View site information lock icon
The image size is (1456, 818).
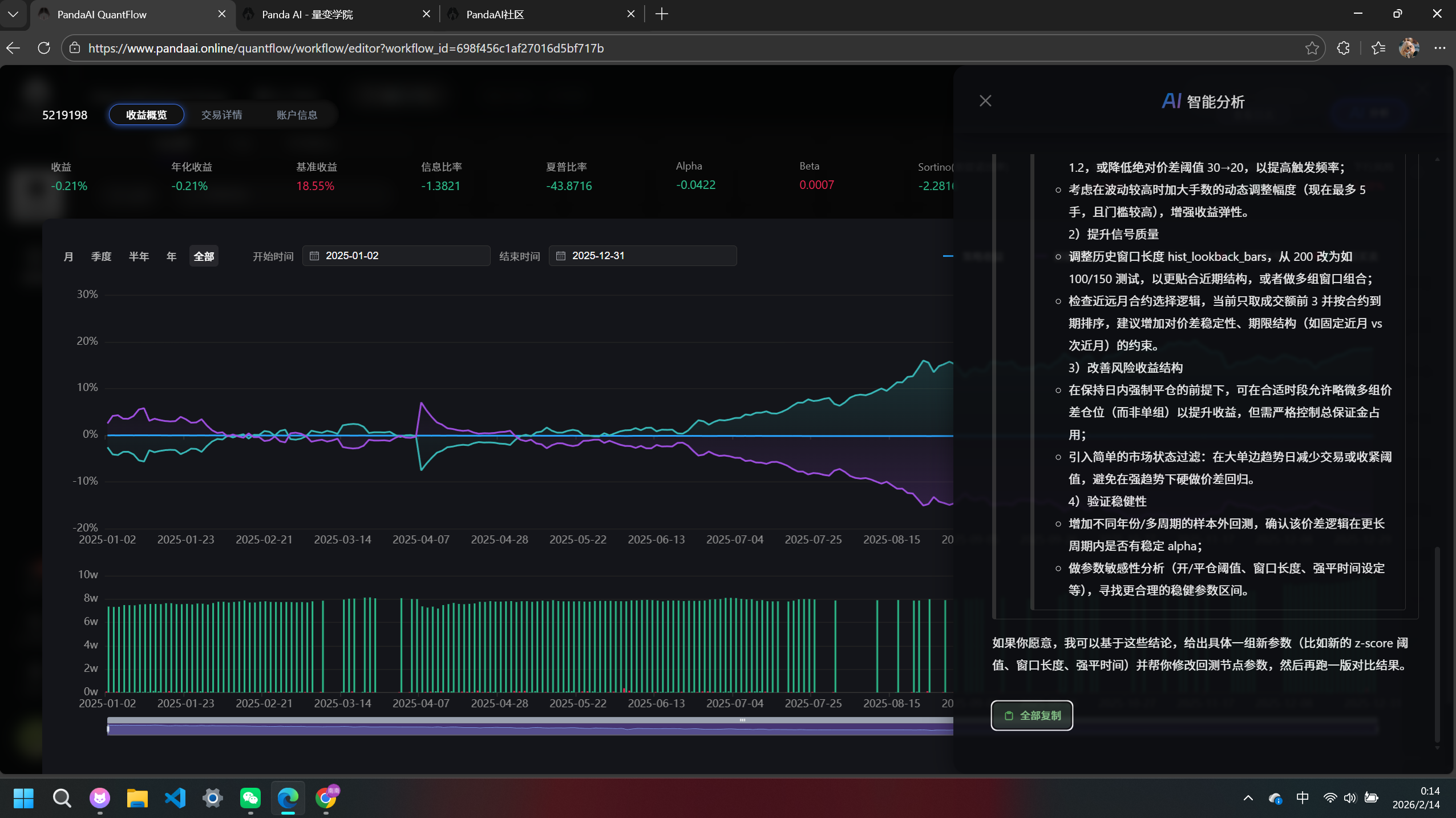75,48
